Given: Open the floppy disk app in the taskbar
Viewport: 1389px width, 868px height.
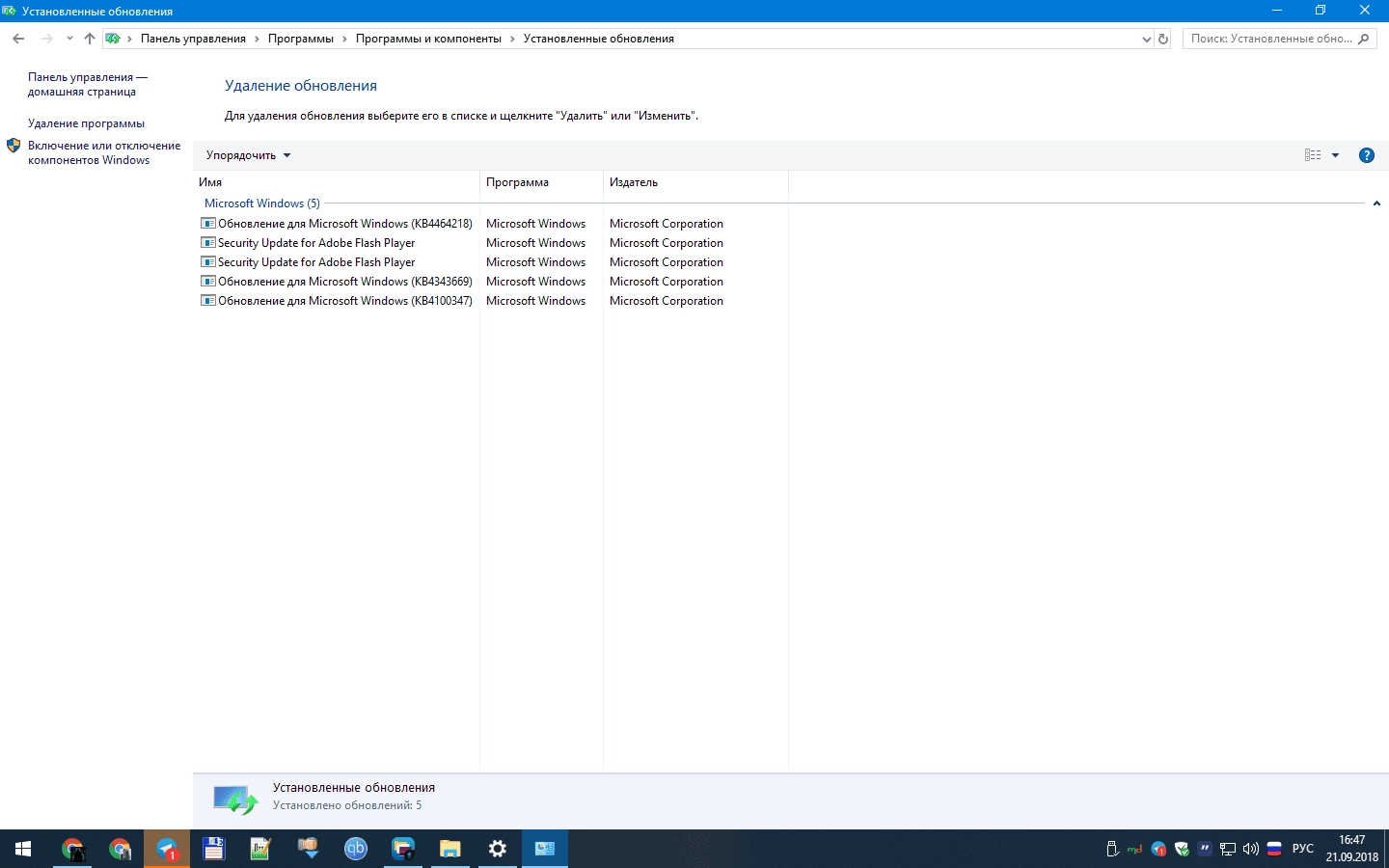Looking at the screenshot, I should (214, 849).
